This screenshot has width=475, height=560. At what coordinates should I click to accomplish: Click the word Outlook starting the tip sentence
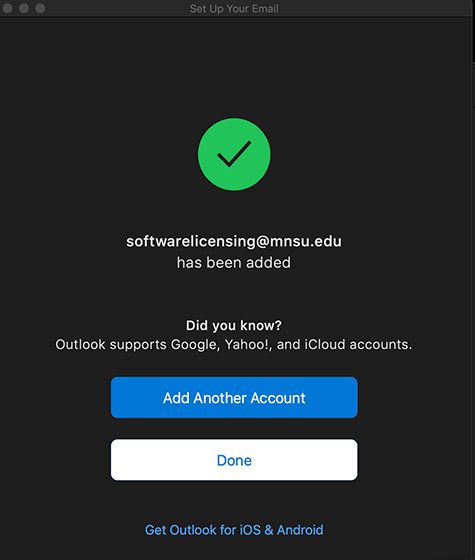pyautogui.click(x=80, y=345)
